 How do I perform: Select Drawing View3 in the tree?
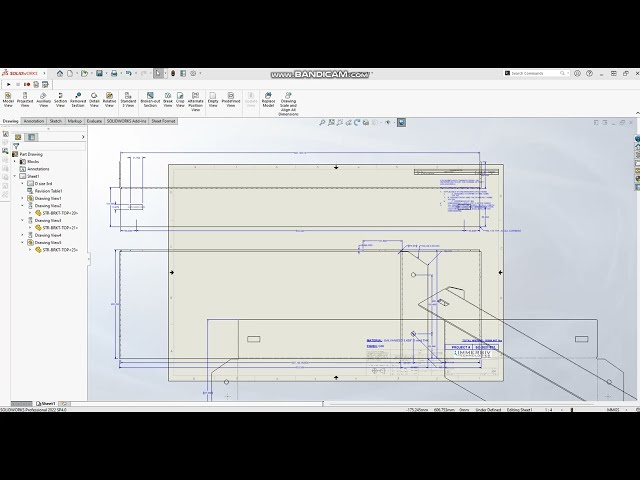coord(48,220)
